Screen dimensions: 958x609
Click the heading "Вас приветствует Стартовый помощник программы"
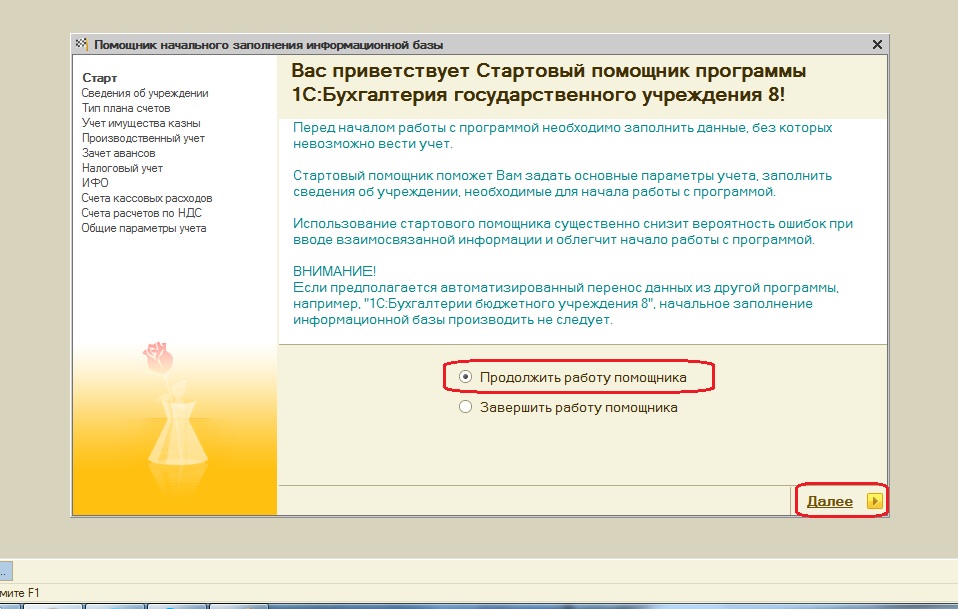549,71
